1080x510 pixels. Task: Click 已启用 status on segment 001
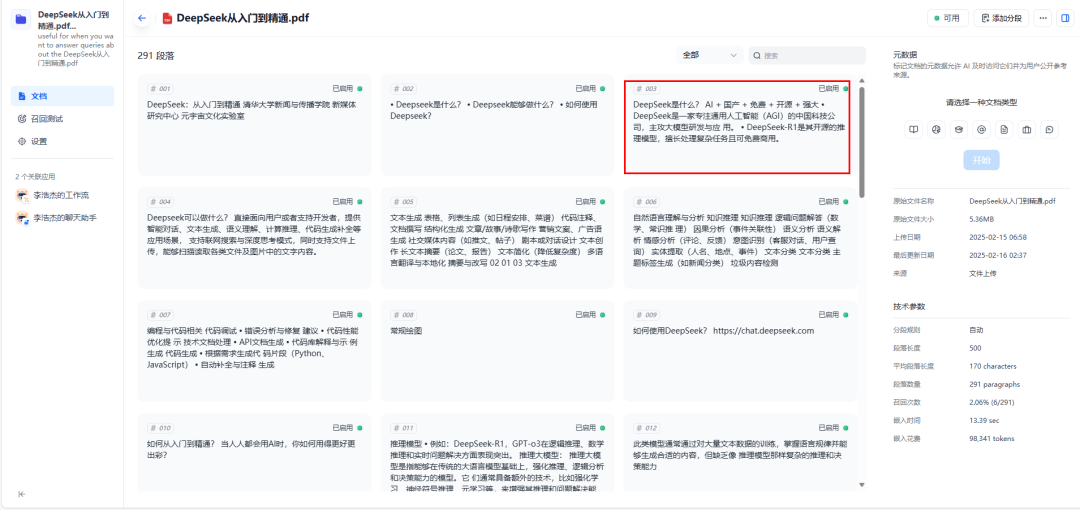pyautogui.click(x=347, y=89)
